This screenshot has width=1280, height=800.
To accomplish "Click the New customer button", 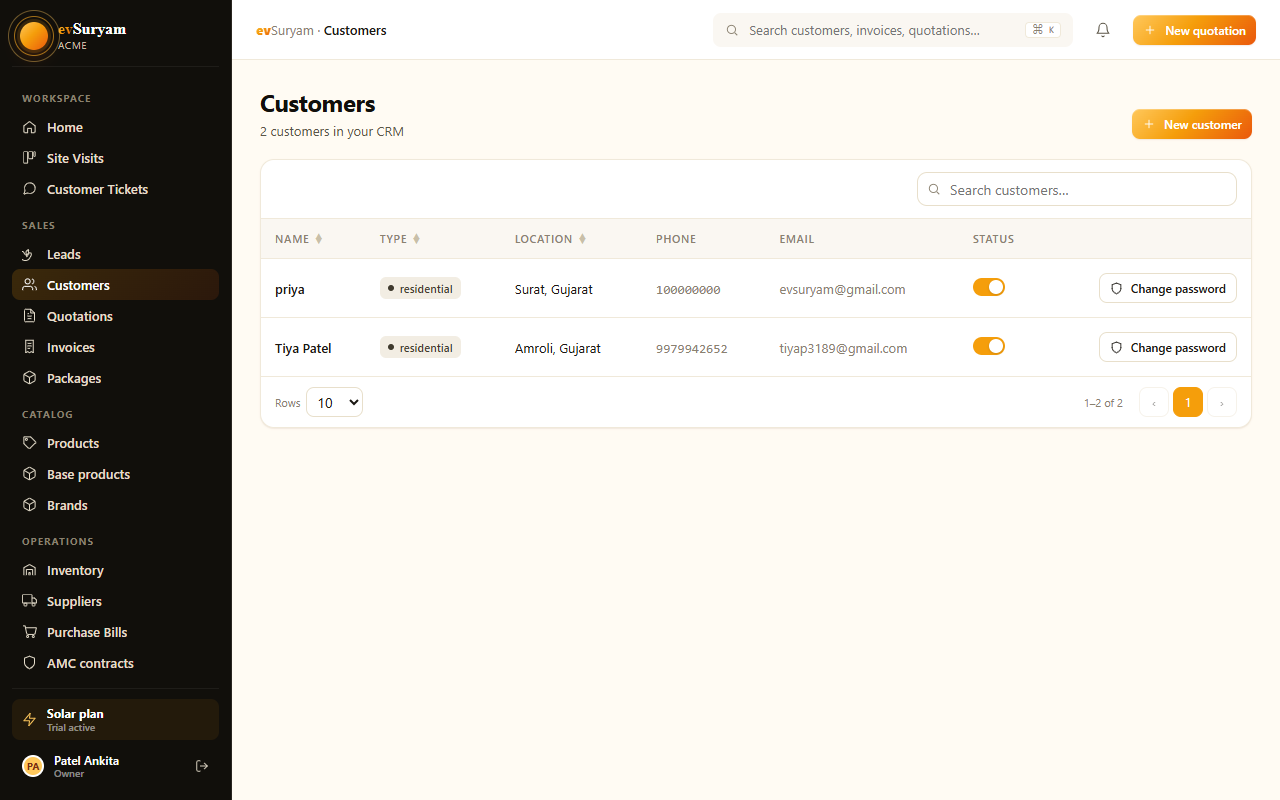I will pyautogui.click(x=1192, y=124).
